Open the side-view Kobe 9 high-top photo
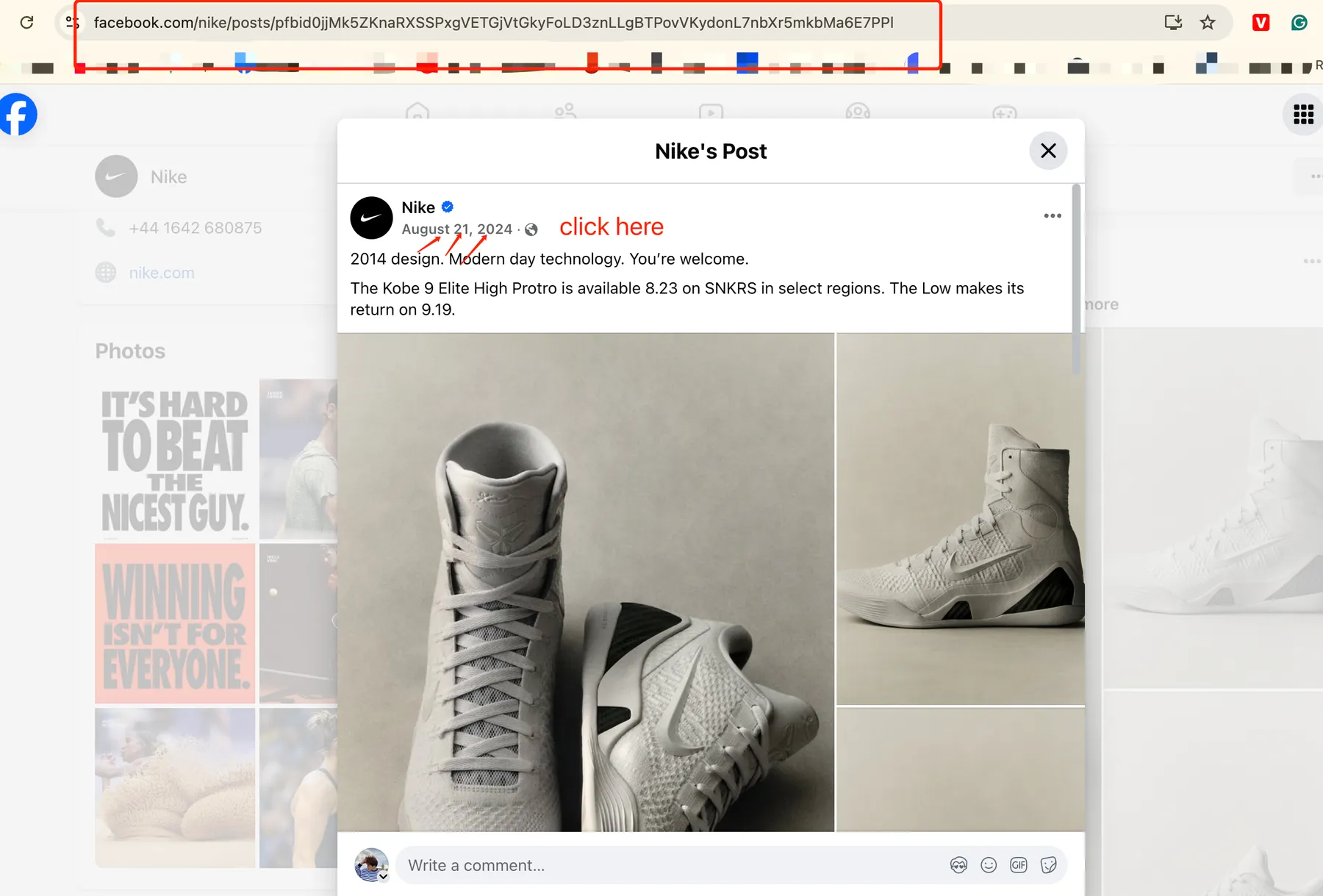This screenshot has height=896, width=1323. point(960,519)
